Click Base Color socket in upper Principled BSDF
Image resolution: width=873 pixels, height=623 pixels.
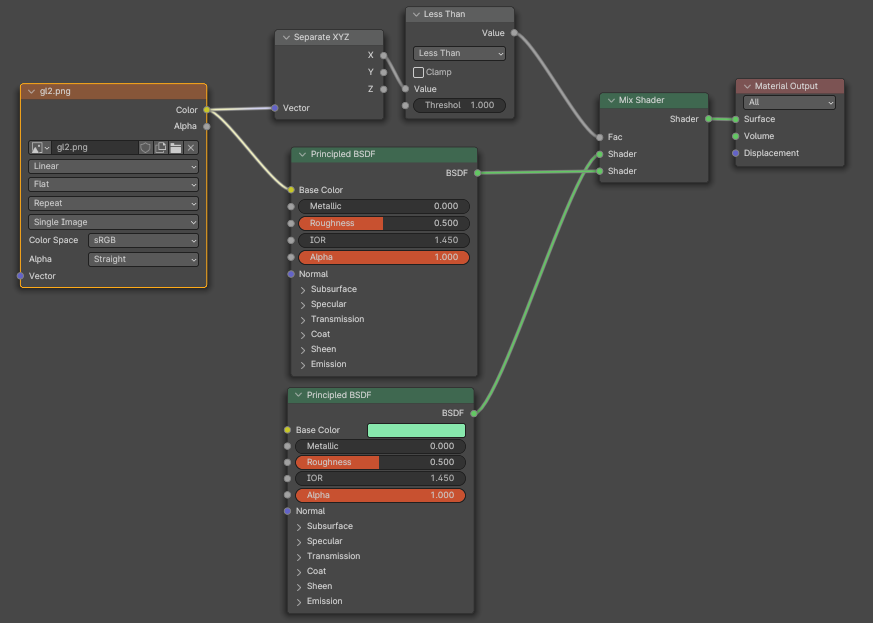click(x=291, y=190)
